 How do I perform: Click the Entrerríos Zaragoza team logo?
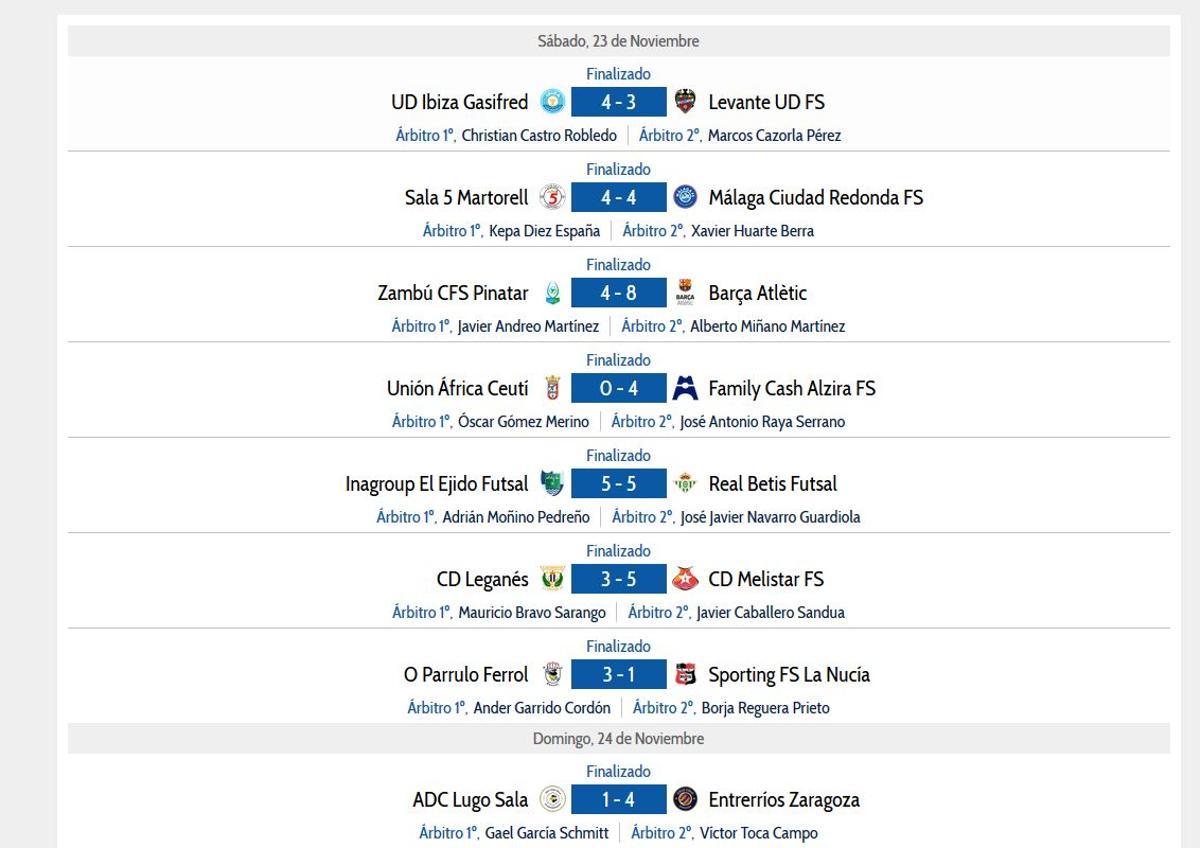(x=685, y=800)
